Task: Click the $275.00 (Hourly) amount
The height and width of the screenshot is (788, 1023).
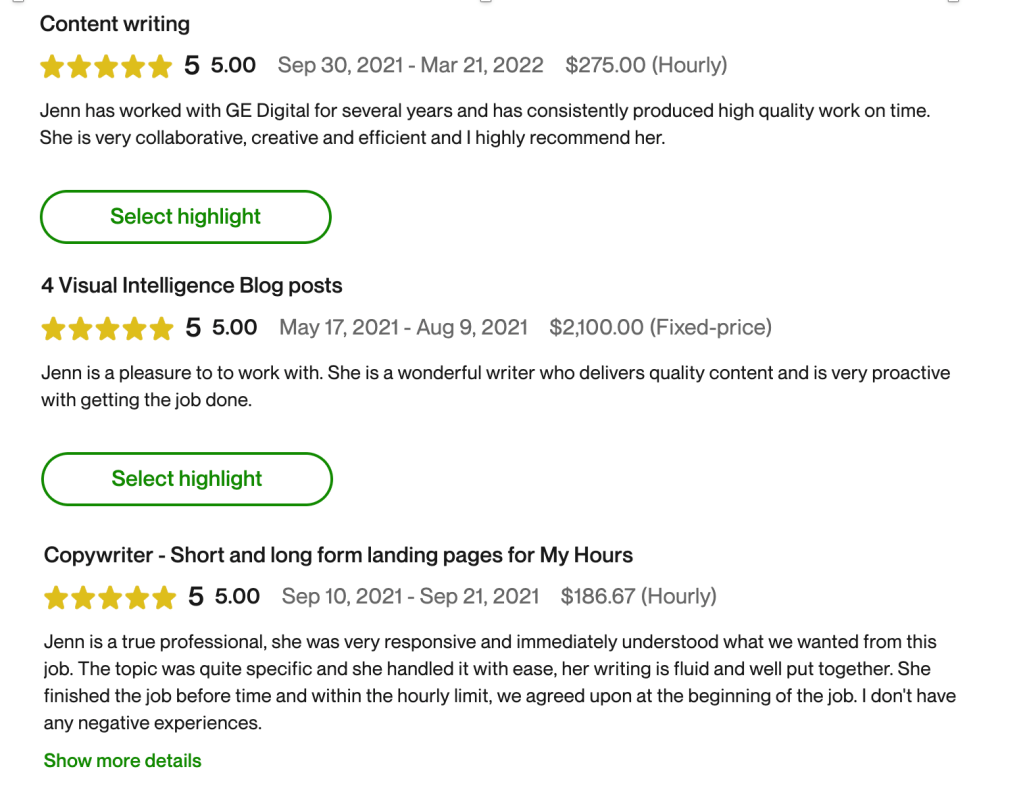Action: (x=646, y=66)
